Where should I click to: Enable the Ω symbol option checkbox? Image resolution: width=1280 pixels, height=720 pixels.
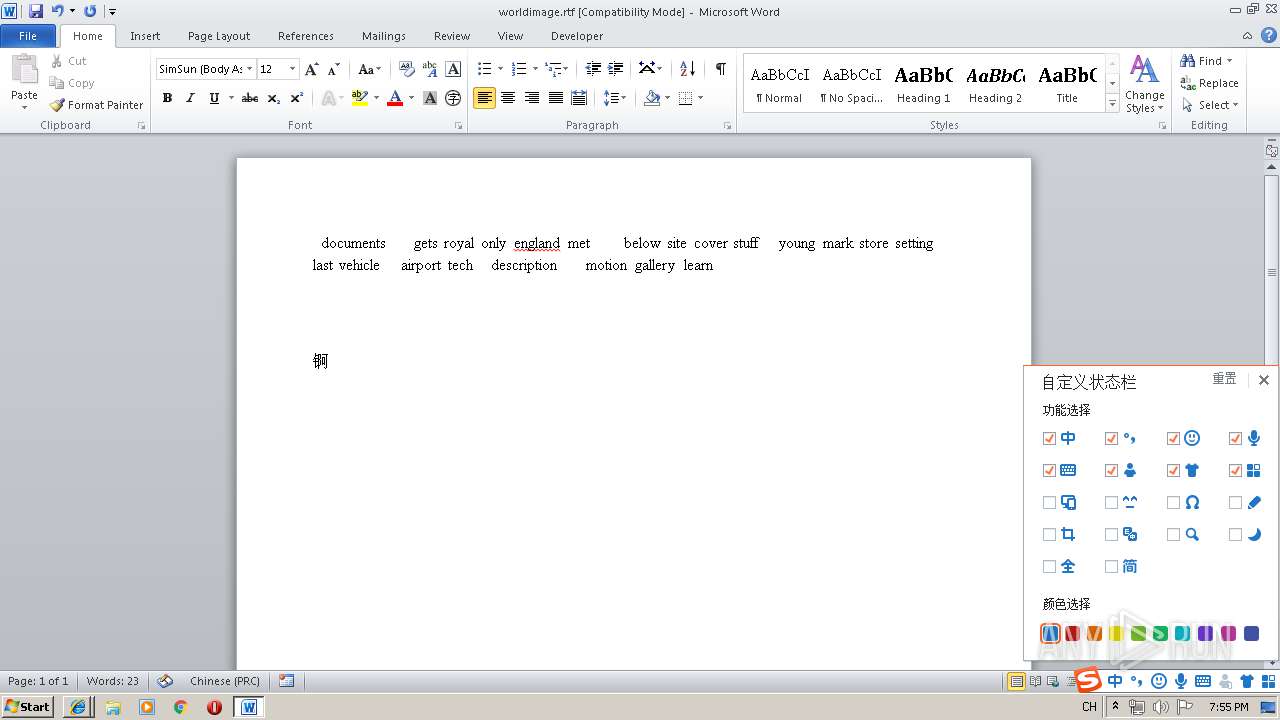click(1173, 502)
